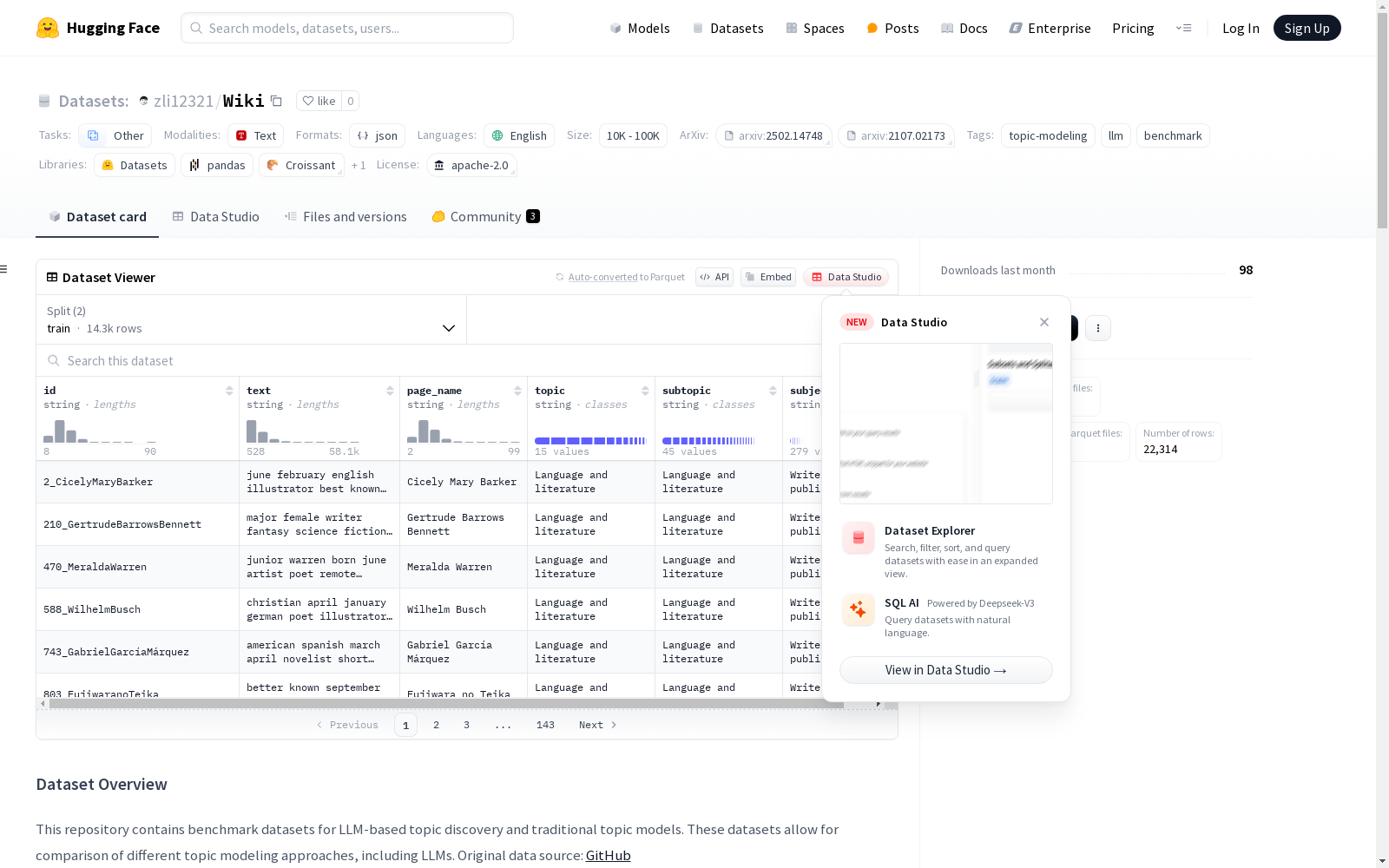Open the API button in Dataset Viewer
1389x868 pixels.
[714, 277]
